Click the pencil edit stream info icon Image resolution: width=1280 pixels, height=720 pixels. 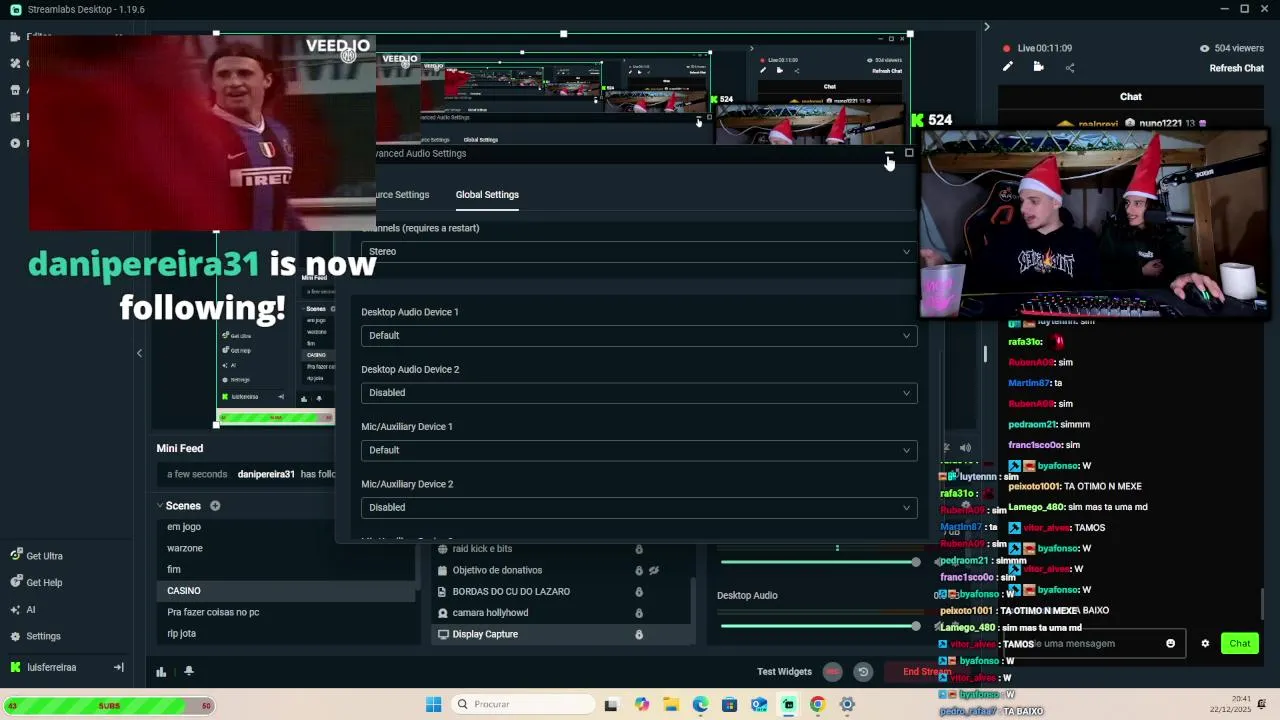pos(1008,67)
